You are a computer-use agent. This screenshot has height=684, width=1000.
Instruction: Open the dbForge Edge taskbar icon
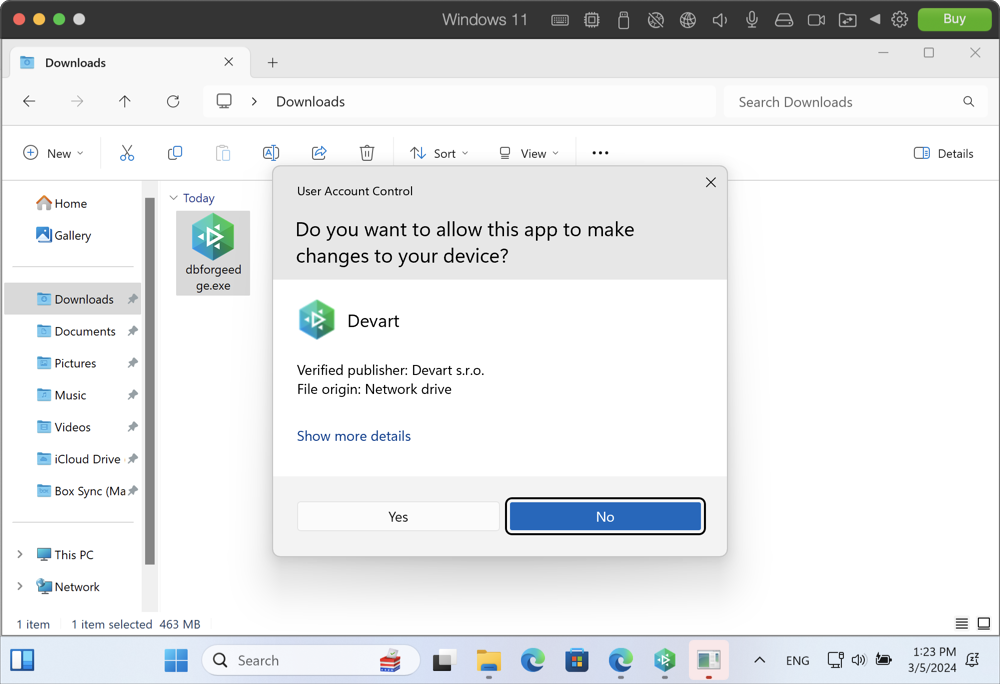click(x=665, y=660)
